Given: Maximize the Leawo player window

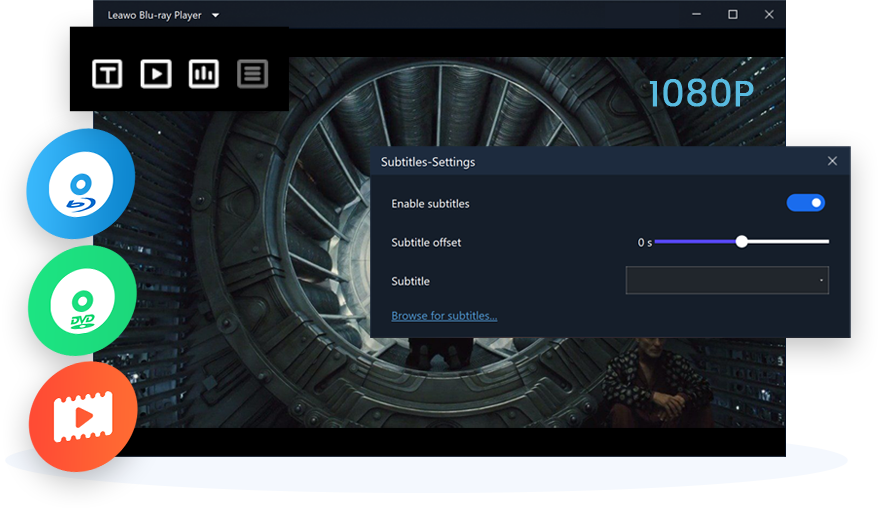Looking at the screenshot, I should pyautogui.click(x=733, y=14).
